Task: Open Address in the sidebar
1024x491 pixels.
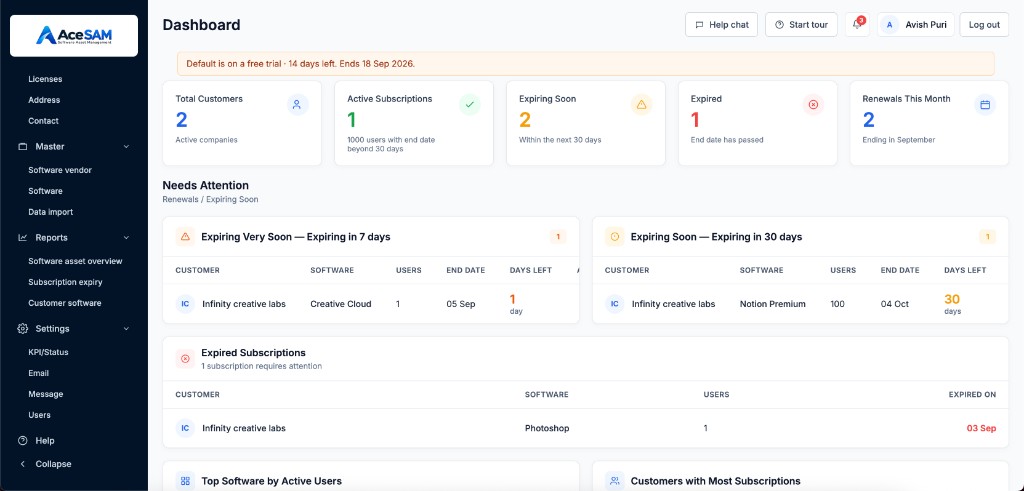Action: tap(44, 100)
